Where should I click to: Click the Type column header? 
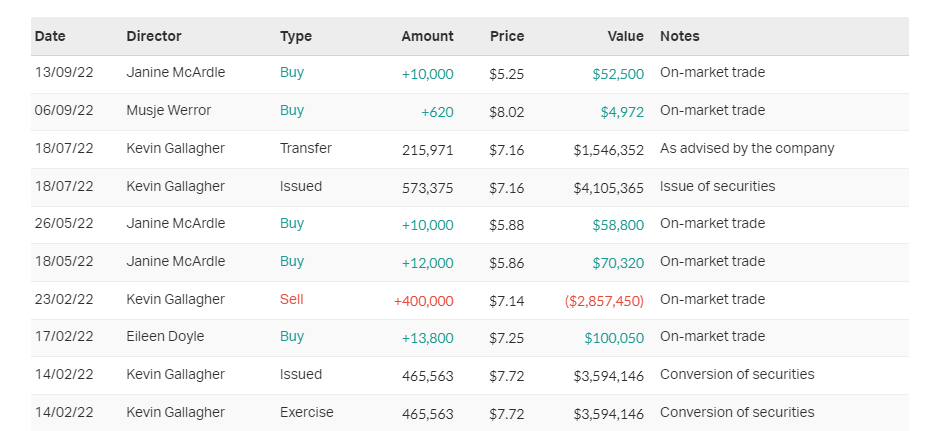pos(296,36)
